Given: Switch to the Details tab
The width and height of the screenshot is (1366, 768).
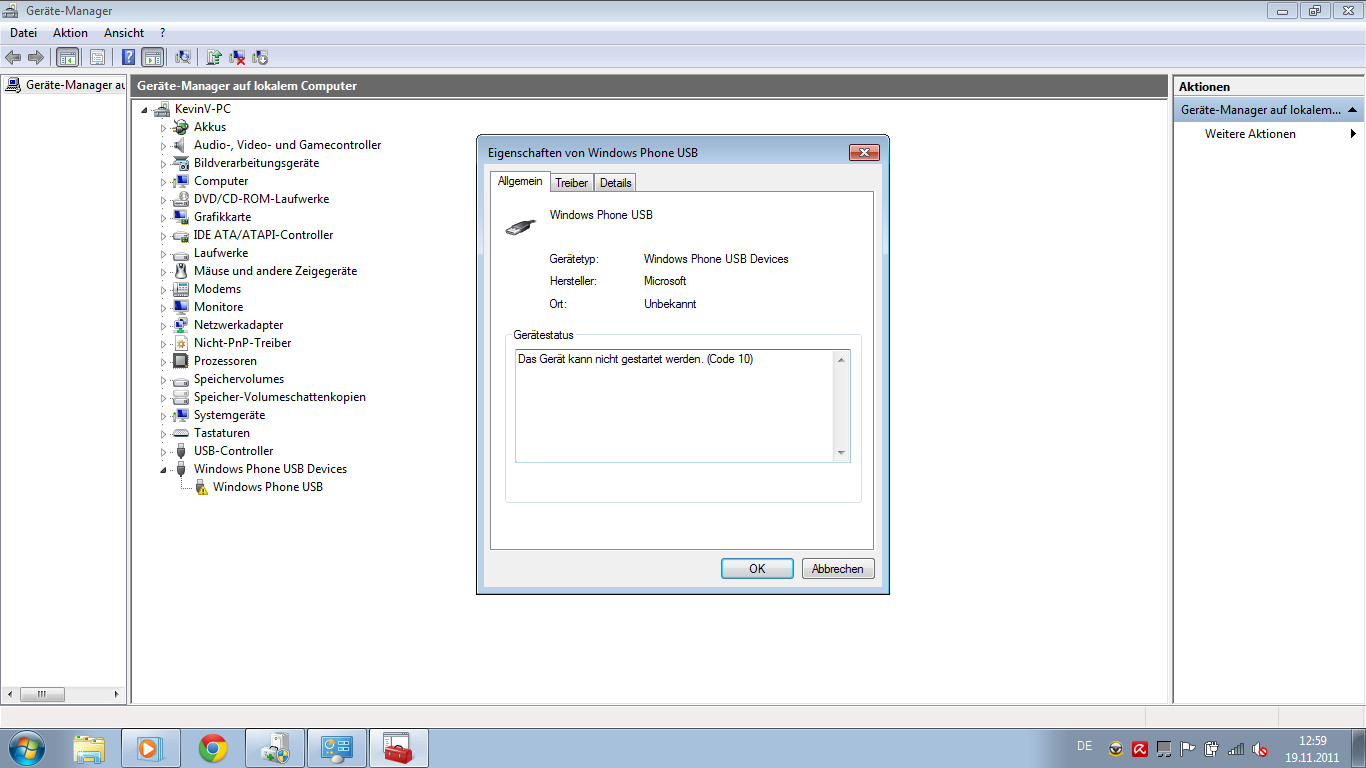Looking at the screenshot, I should click(x=615, y=183).
